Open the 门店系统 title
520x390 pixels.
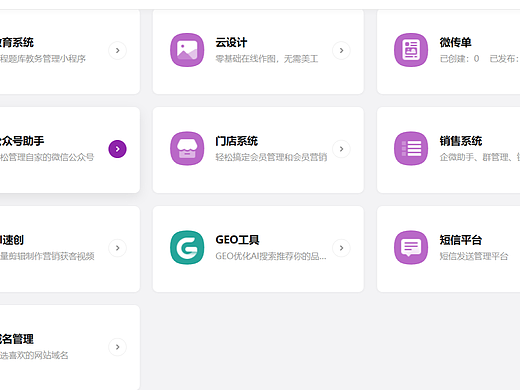pyautogui.click(x=236, y=141)
